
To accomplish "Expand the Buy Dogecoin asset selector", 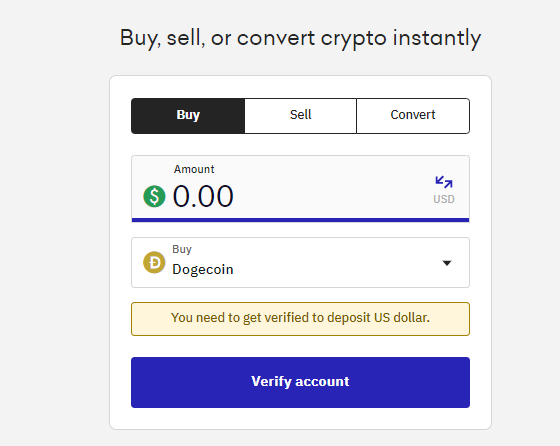I will click(300, 262).
